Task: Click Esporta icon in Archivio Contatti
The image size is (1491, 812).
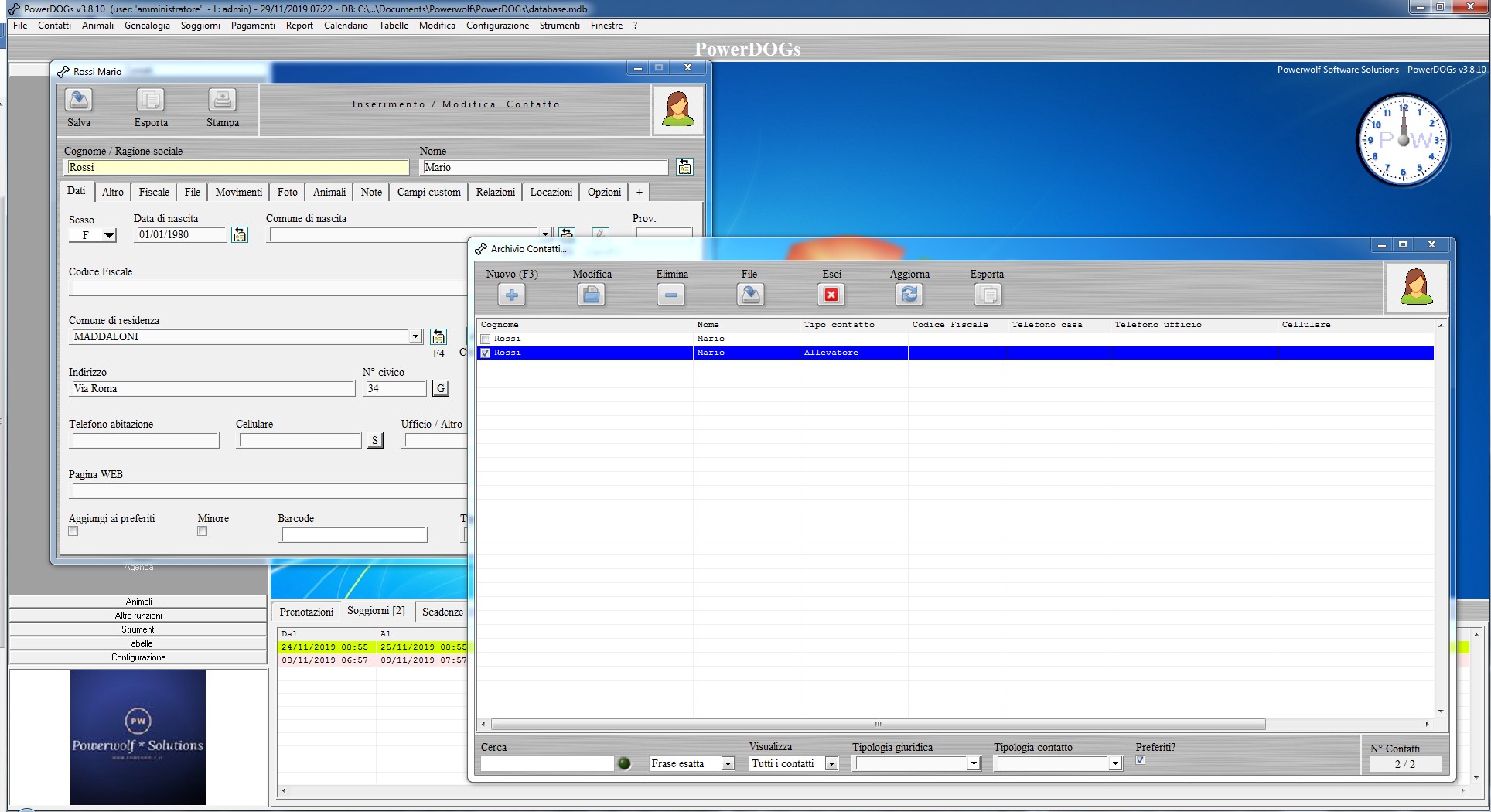Action: pos(988,295)
